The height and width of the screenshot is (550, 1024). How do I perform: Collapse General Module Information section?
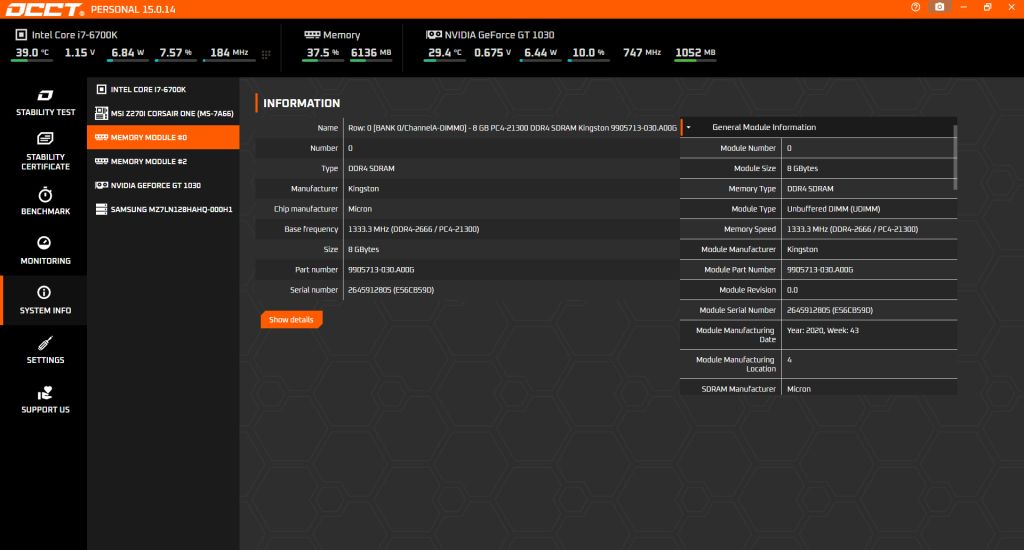click(688, 127)
